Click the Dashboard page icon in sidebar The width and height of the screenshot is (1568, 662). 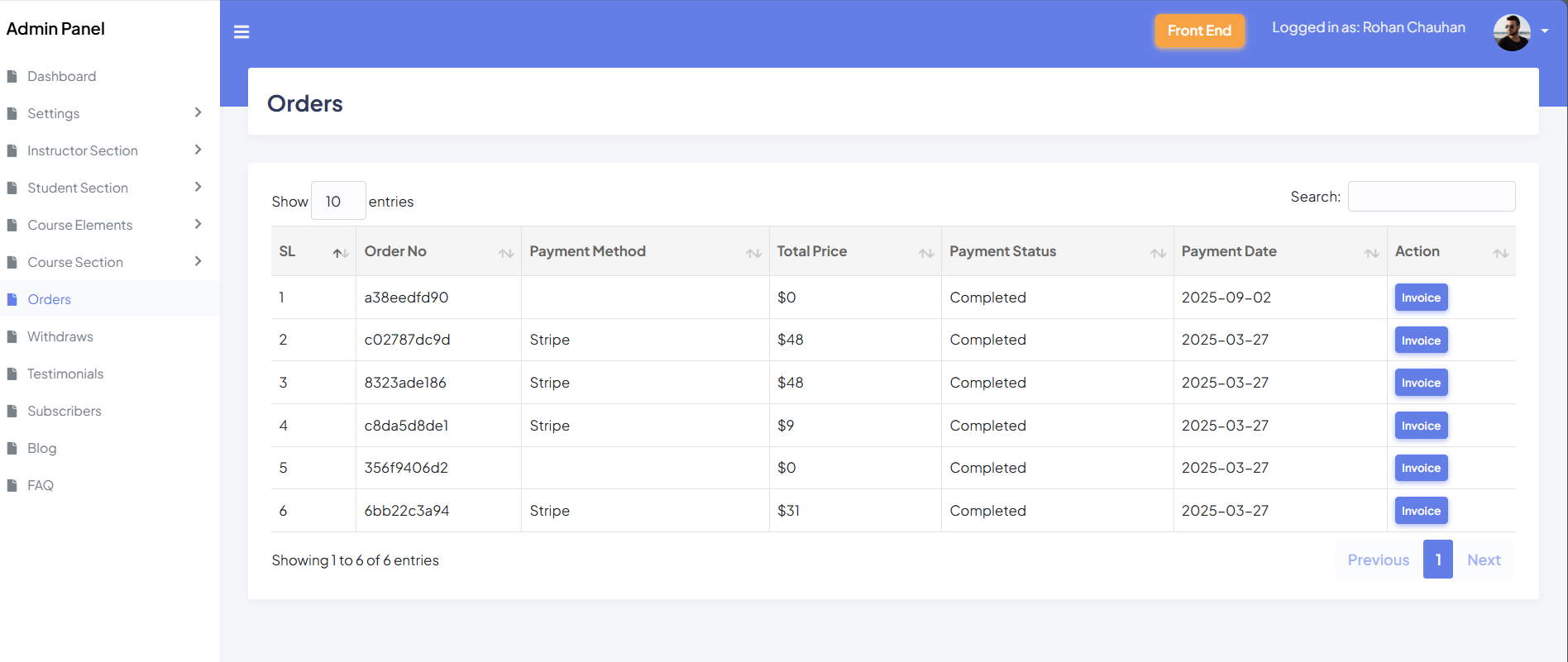[12, 77]
